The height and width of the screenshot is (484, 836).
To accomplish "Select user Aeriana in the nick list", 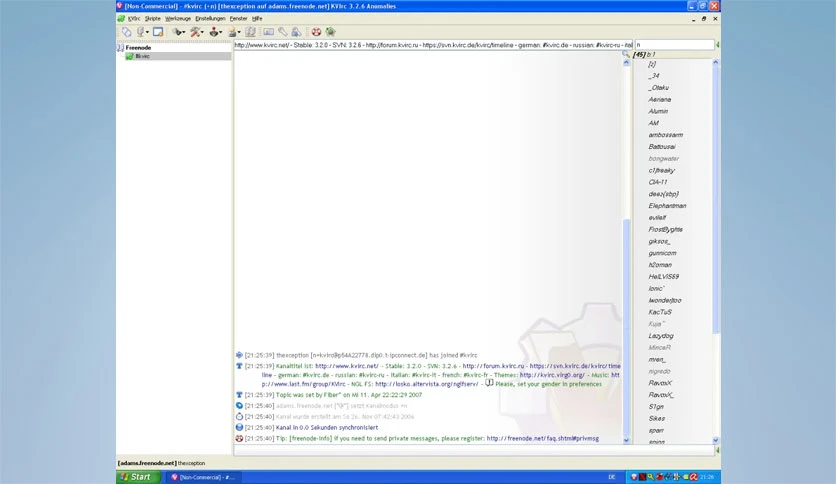I will pyautogui.click(x=660, y=99).
